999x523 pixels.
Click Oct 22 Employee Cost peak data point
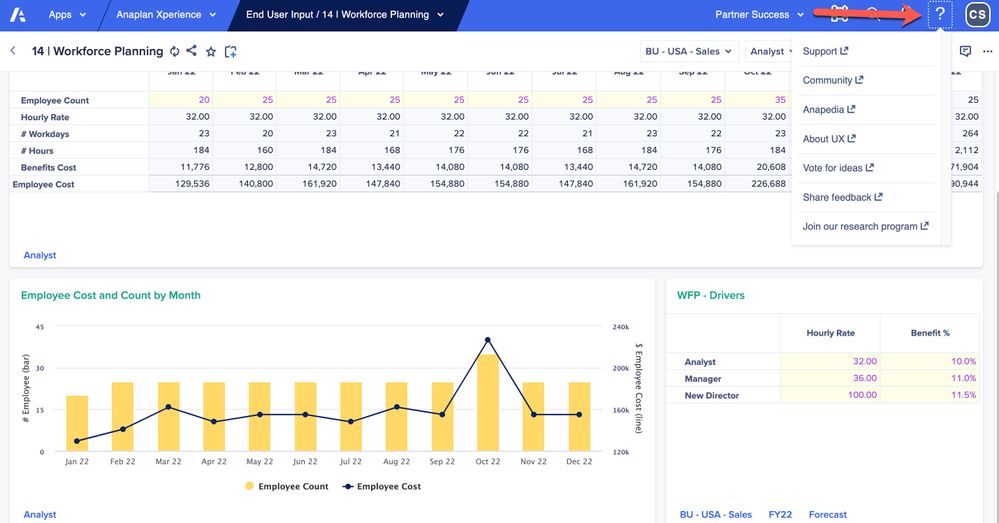487,340
